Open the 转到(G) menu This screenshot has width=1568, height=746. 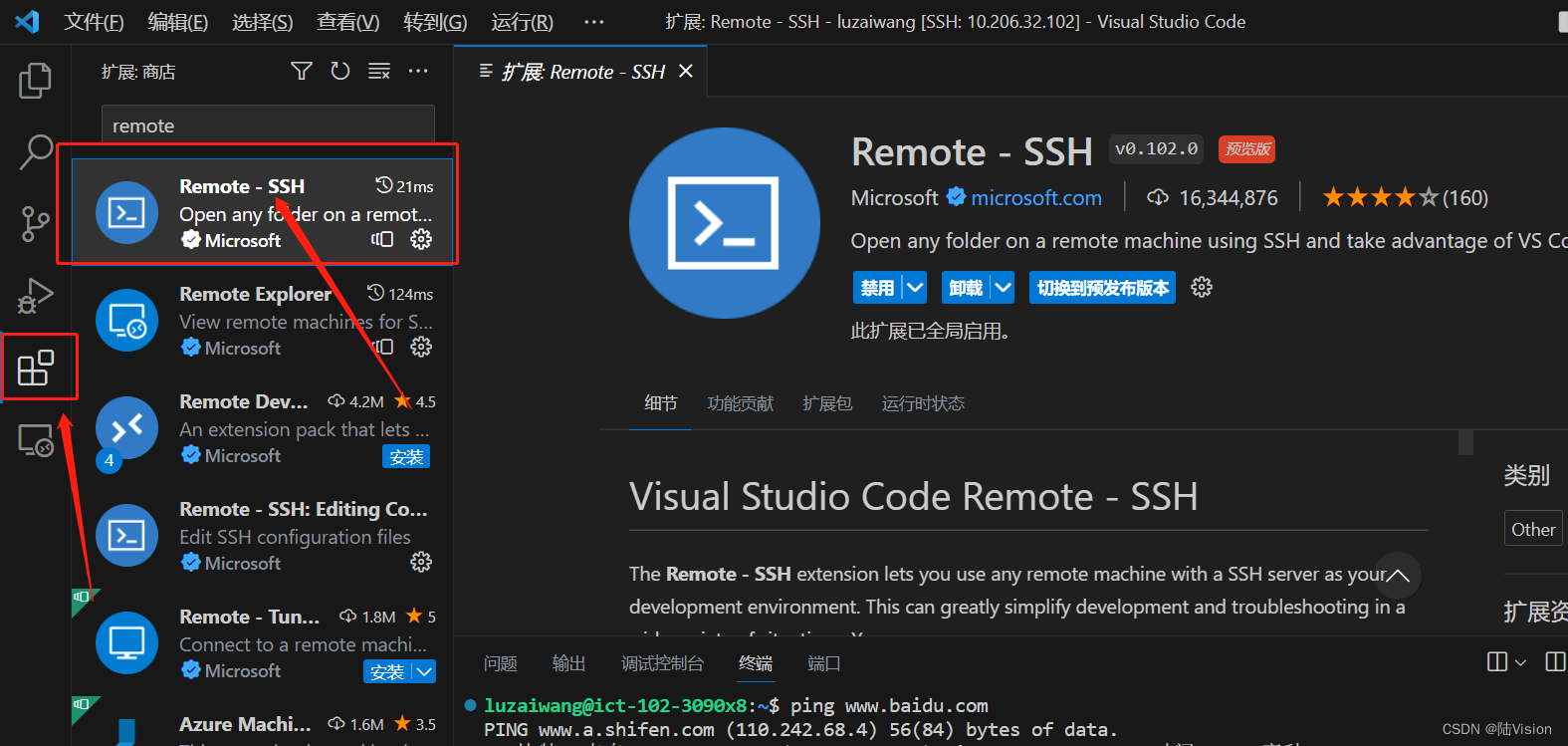click(x=435, y=22)
